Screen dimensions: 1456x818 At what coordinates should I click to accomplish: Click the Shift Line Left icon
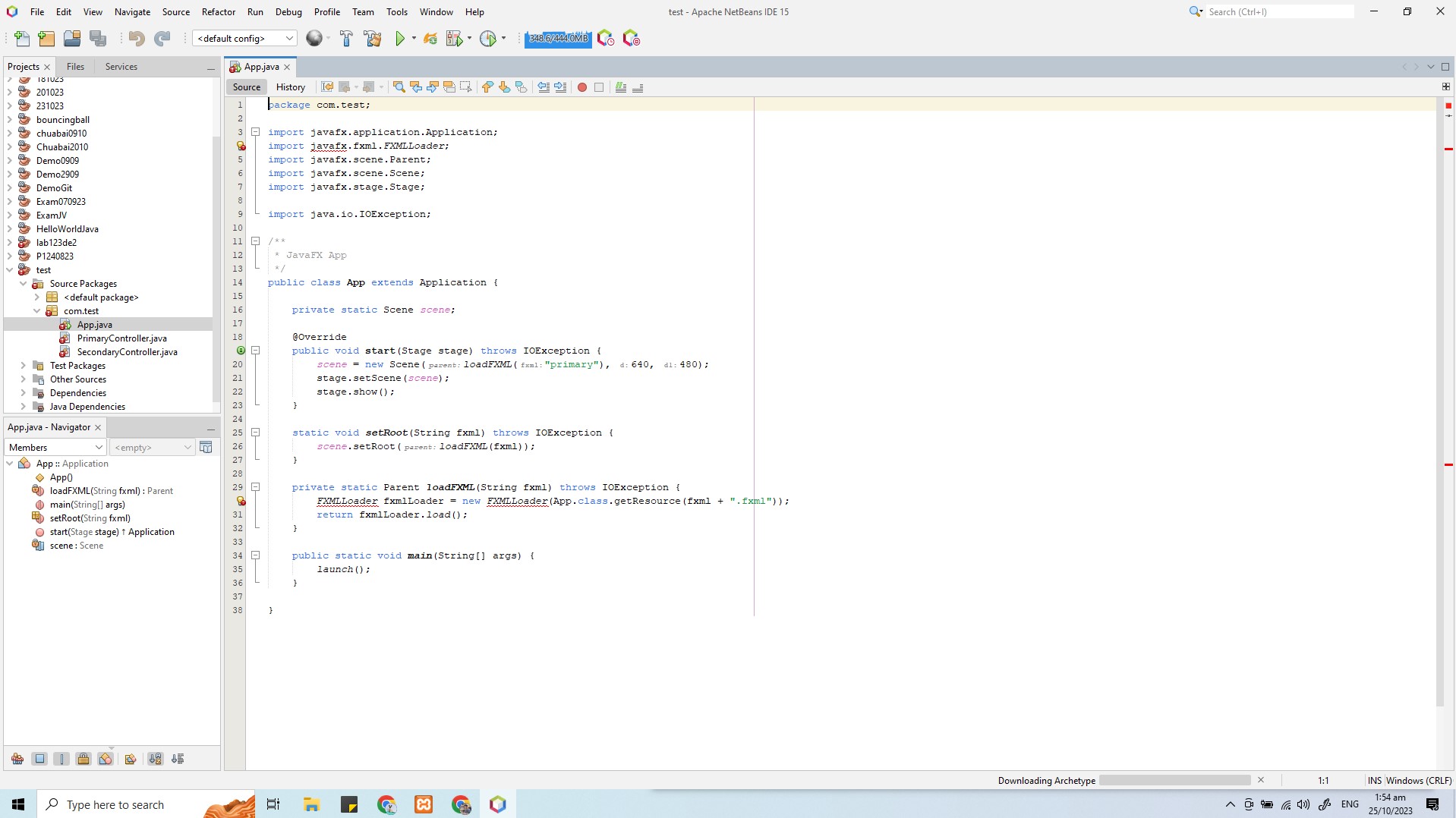pos(544,87)
